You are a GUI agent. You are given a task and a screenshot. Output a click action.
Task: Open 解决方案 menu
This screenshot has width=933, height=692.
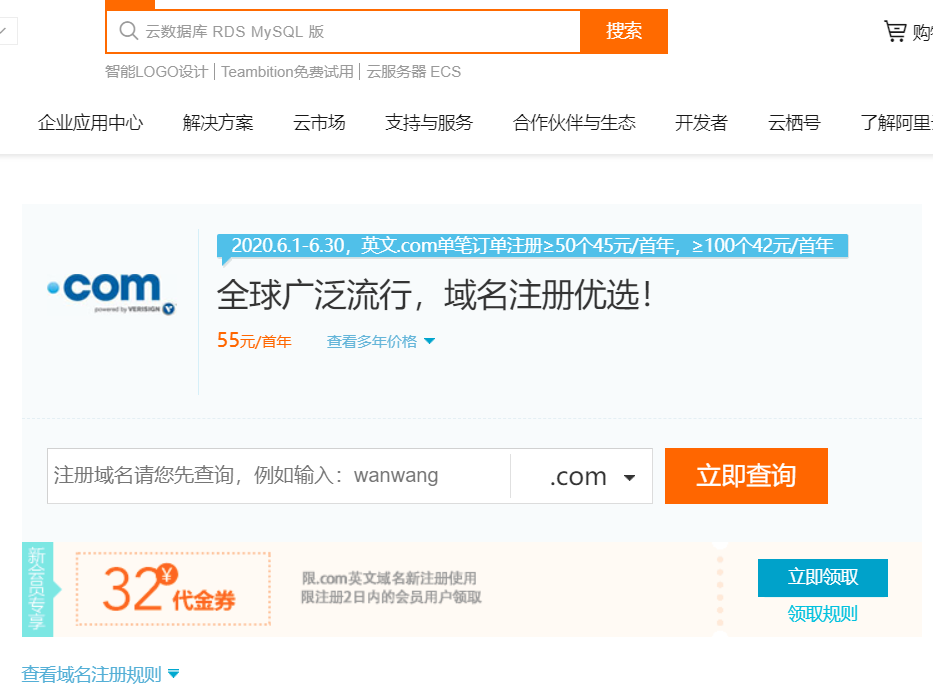pyautogui.click(x=218, y=123)
